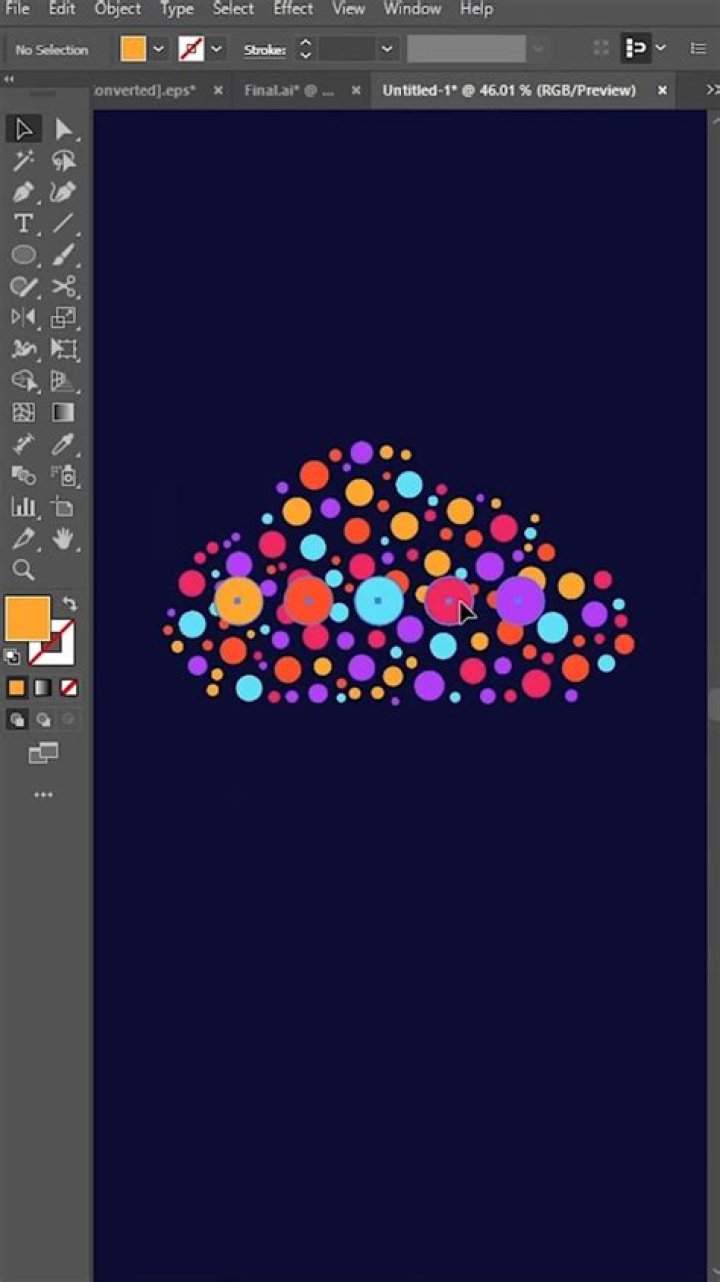Viewport: 720px width, 1282px height.
Task: Pick the Paintbrush tool
Action: 64,255
